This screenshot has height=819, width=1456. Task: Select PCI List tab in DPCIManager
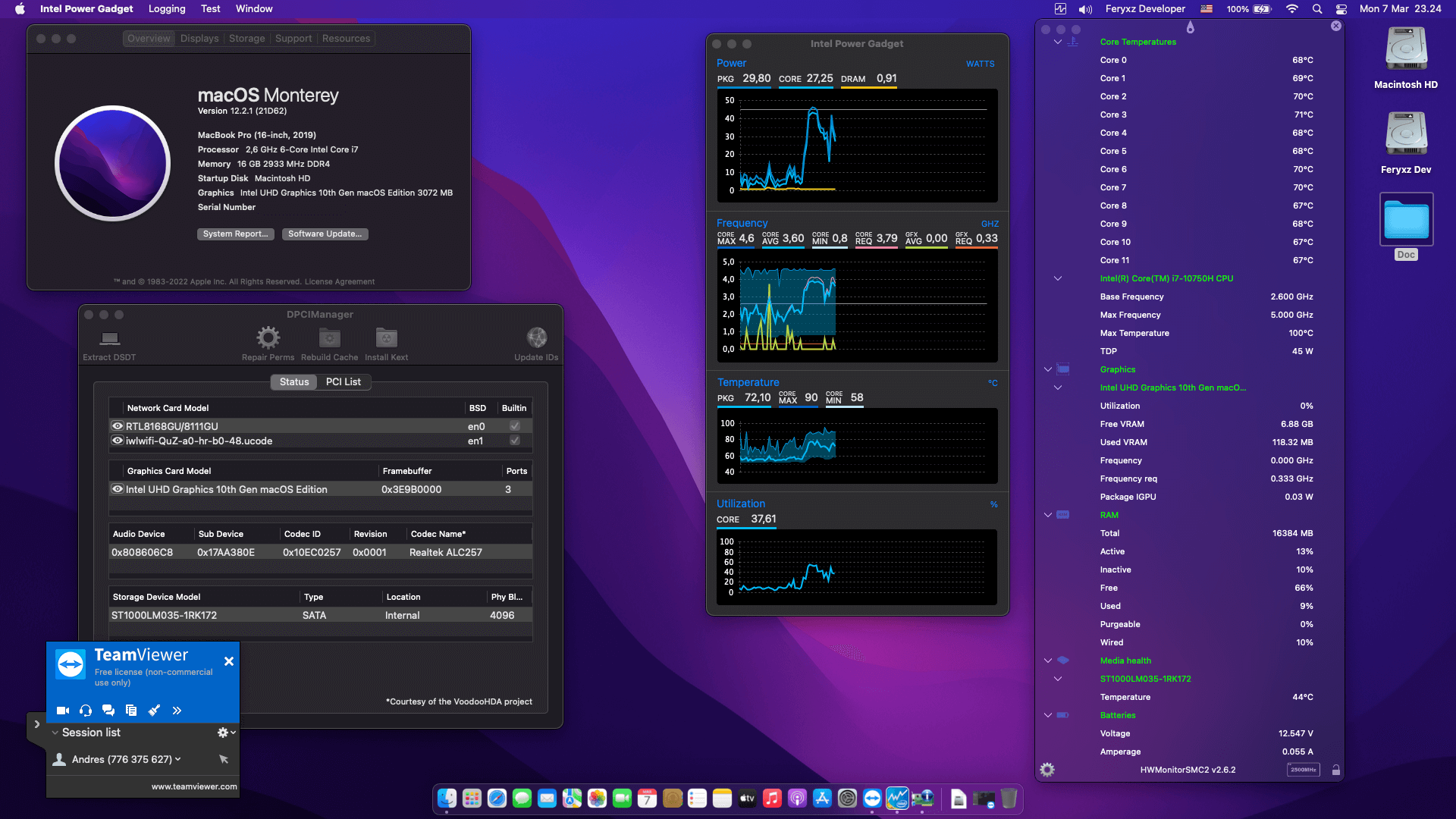344,382
